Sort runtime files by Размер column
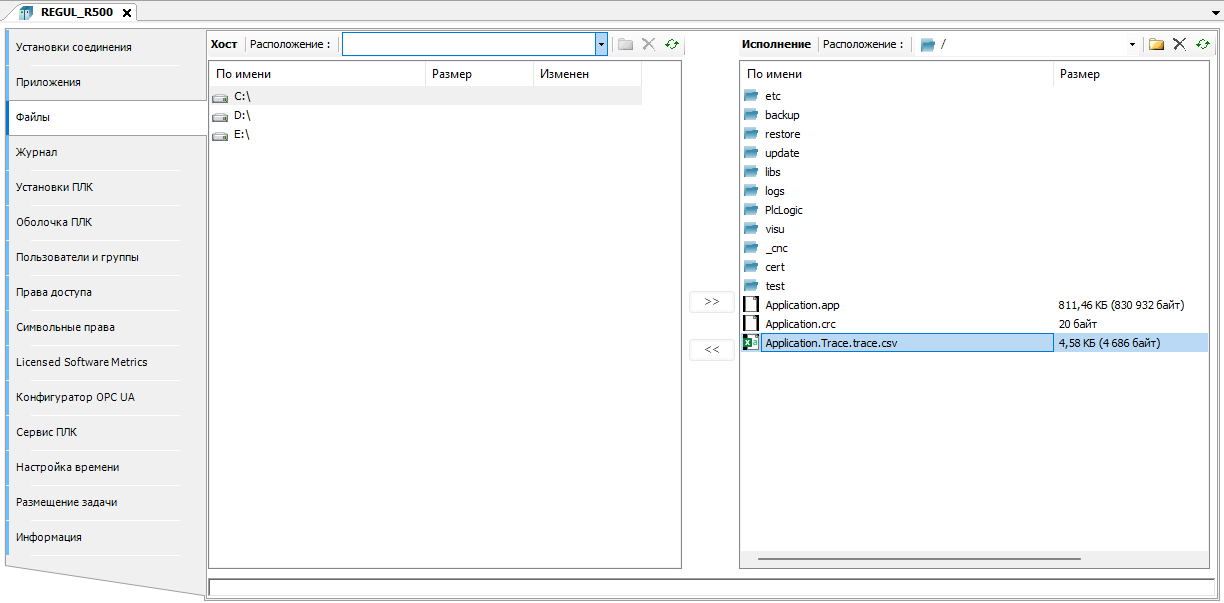 1080,74
